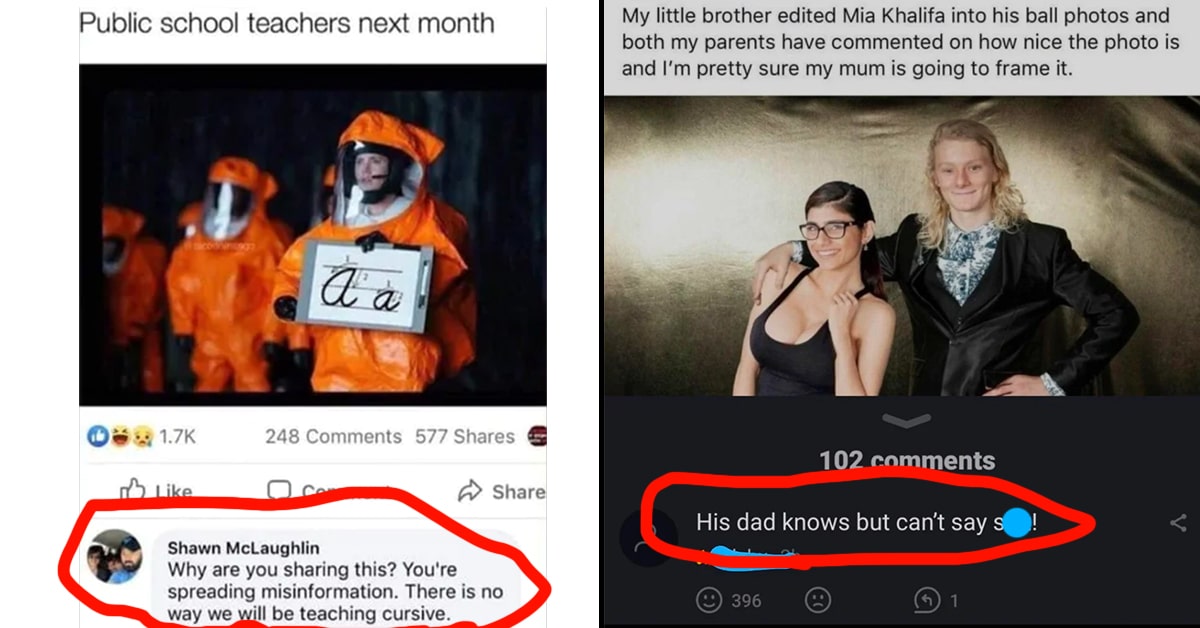Click the small page avatar beside Shares
This screenshot has width=1200, height=628.
(x=535, y=436)
